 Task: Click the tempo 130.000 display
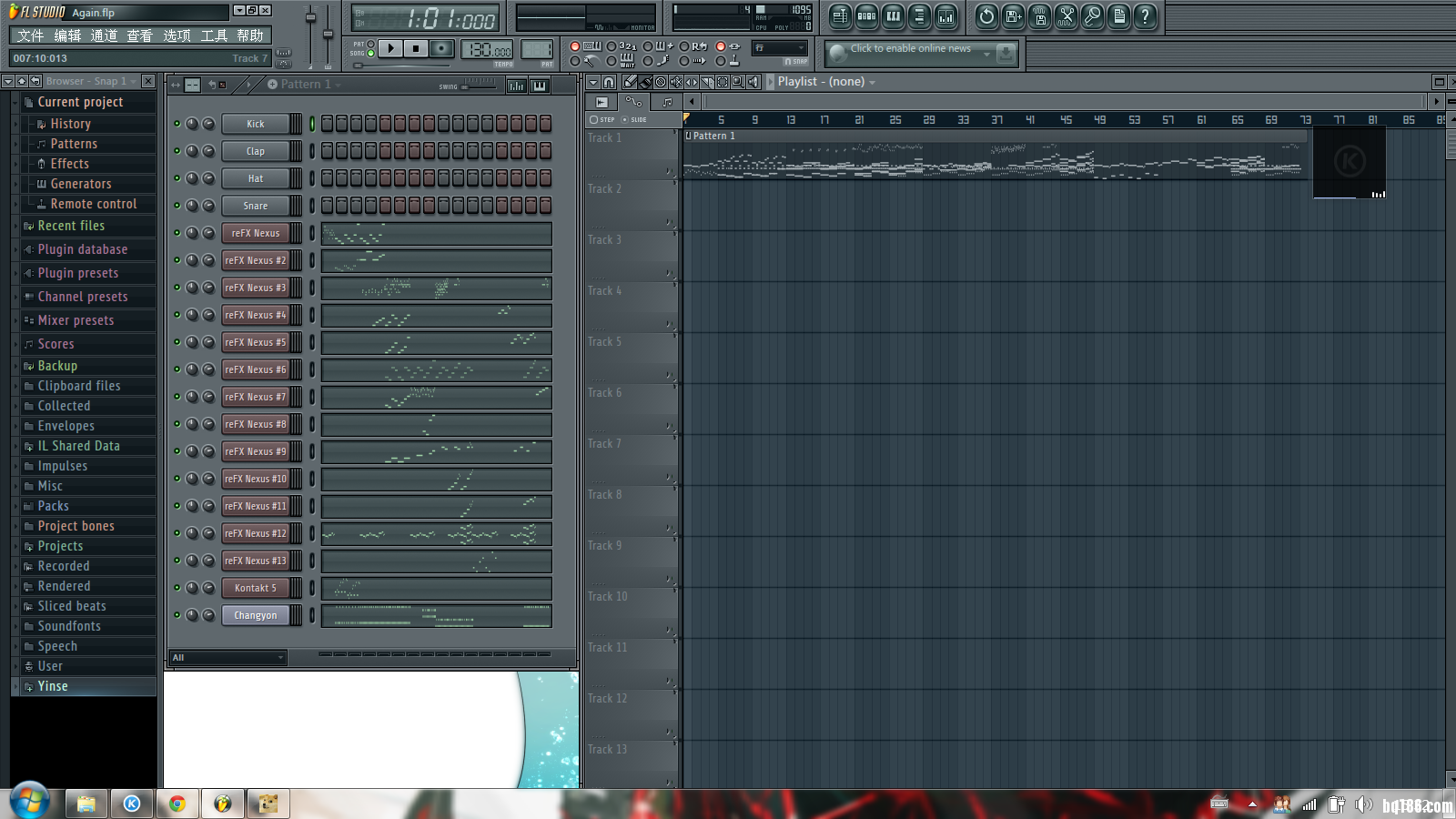tap(488, 50)
